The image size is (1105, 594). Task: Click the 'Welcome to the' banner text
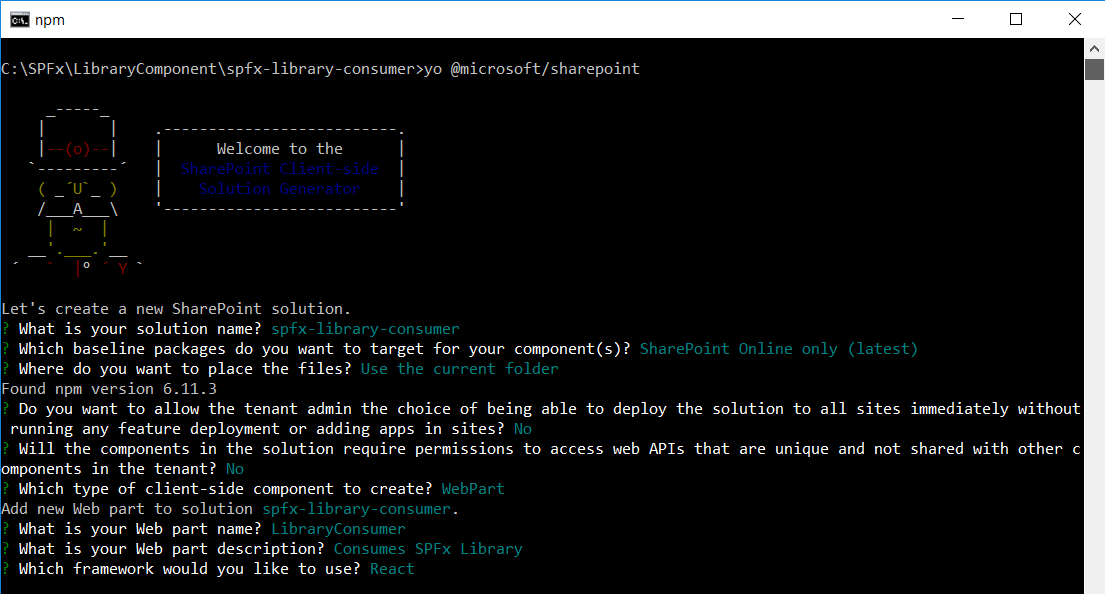pos(280,149)
